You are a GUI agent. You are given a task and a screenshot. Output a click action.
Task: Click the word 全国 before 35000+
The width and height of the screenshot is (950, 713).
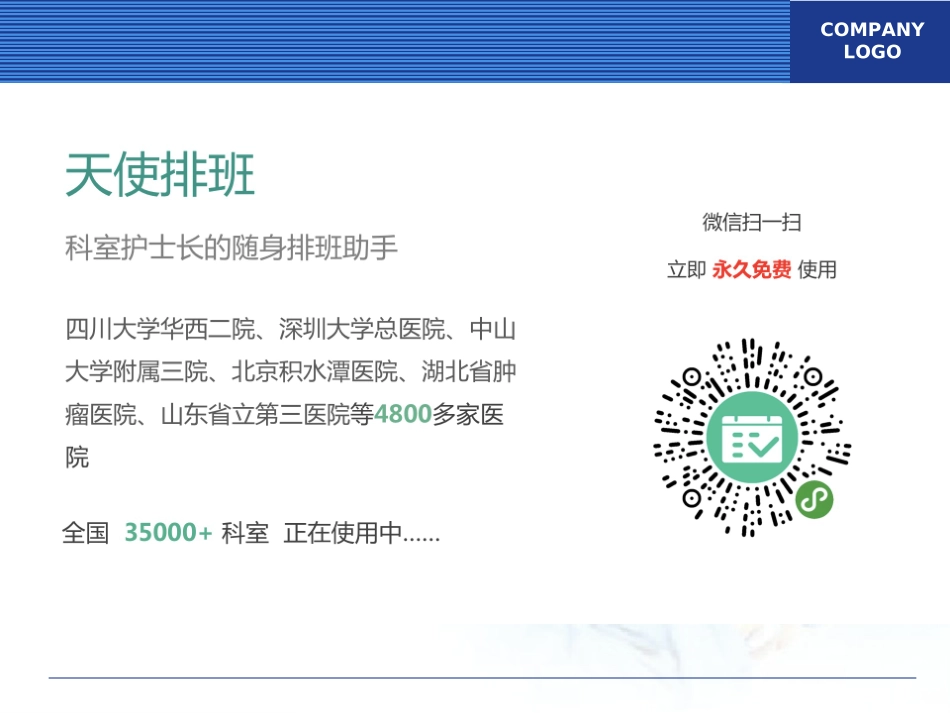tap(85, 532)
